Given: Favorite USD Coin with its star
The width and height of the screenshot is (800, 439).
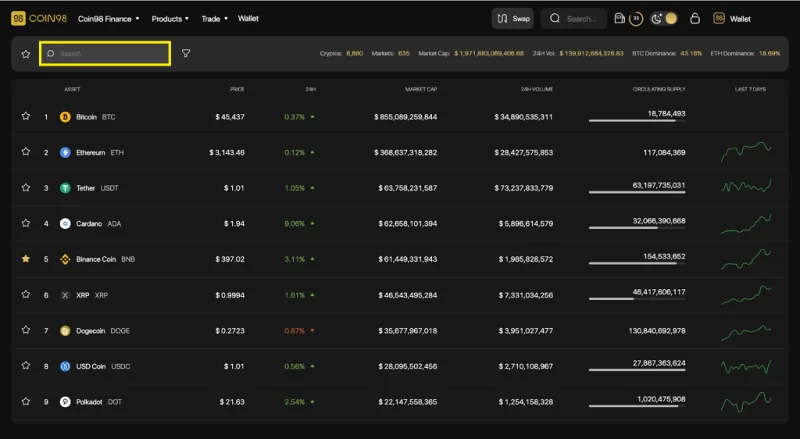Looking at the screenshot, I should 26,365.
